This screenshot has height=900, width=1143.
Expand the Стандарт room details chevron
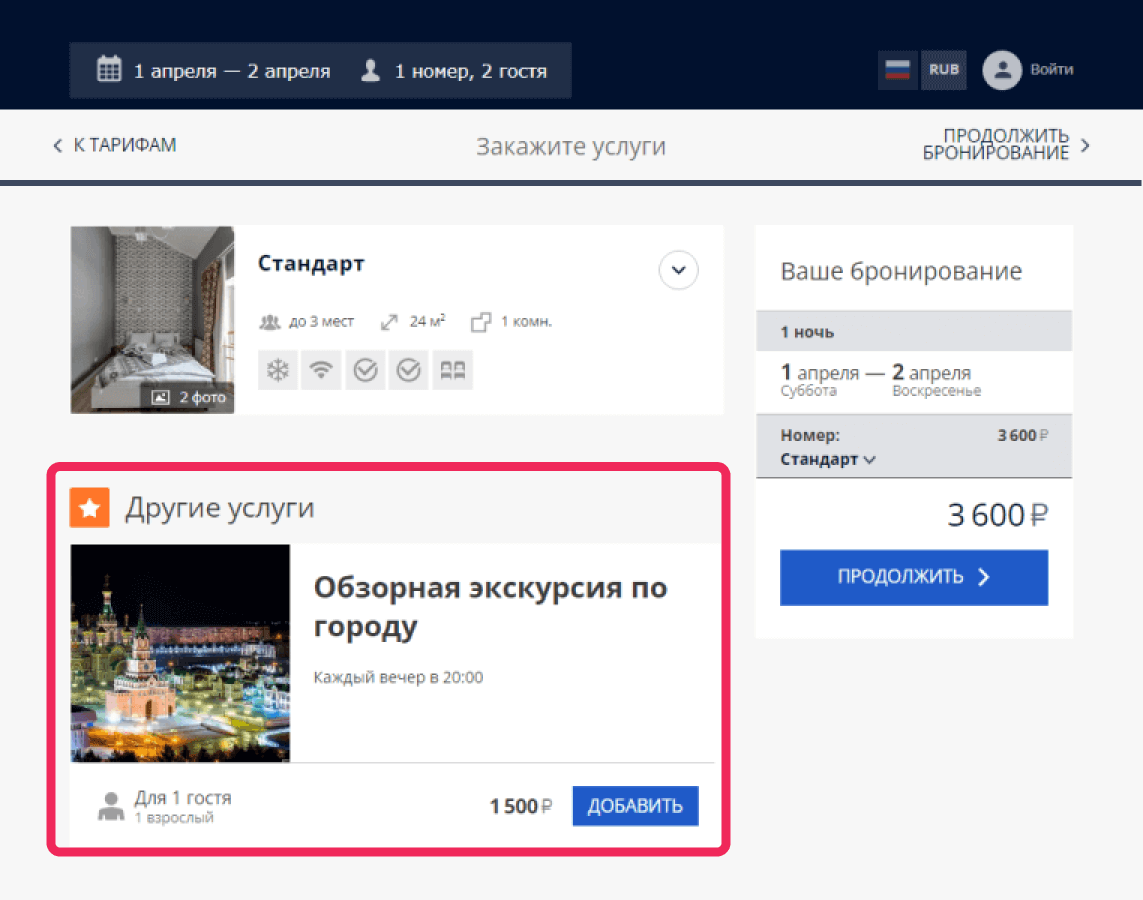coord(678,270)
